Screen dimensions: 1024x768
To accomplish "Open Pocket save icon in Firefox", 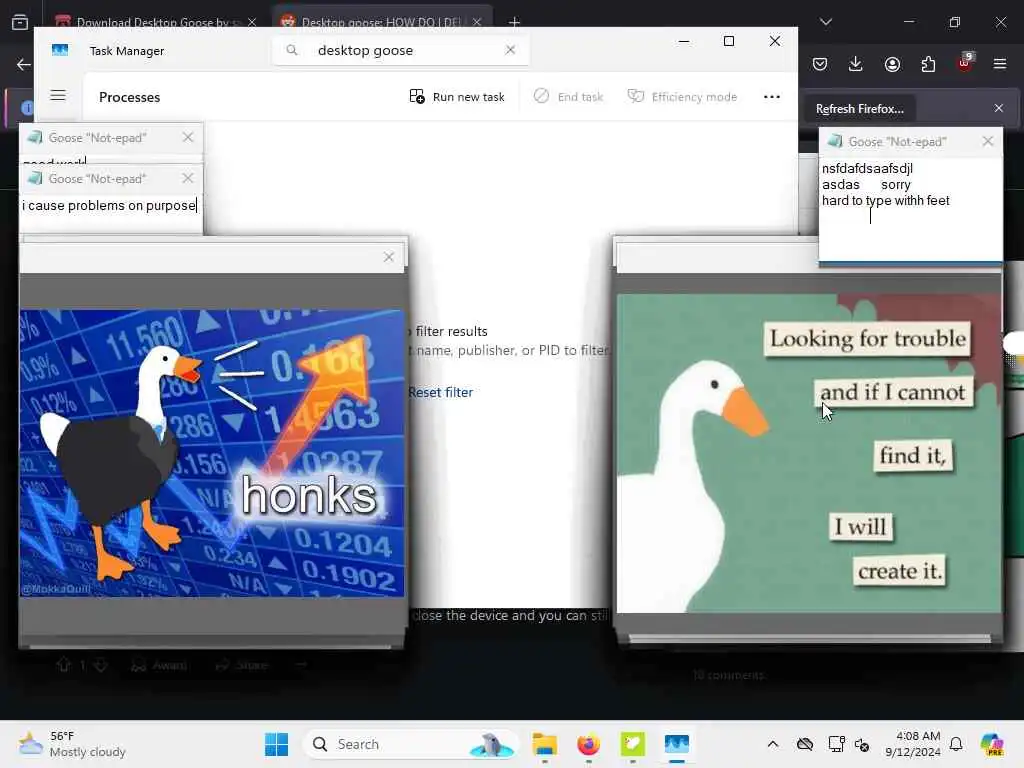I will [820, 64].
